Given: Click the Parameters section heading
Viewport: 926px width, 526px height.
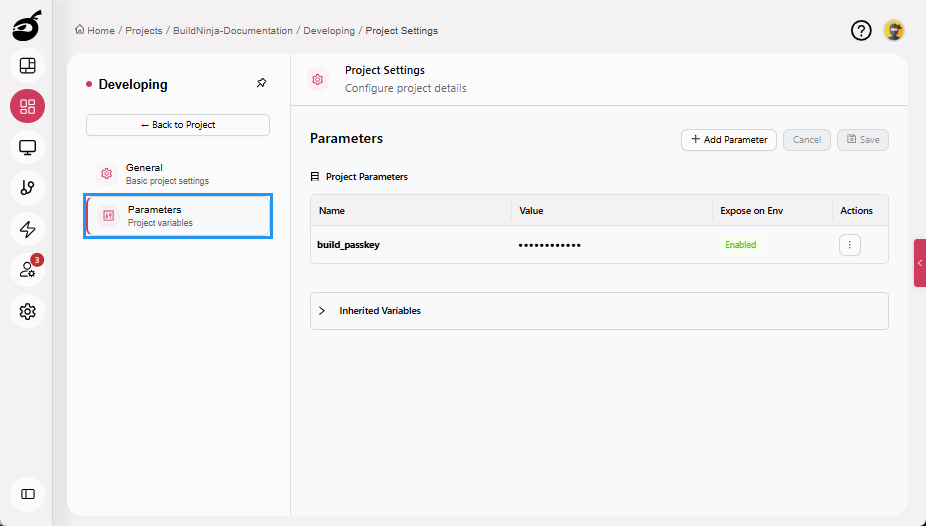Looking at the screenshot, I should click(347, 139).
